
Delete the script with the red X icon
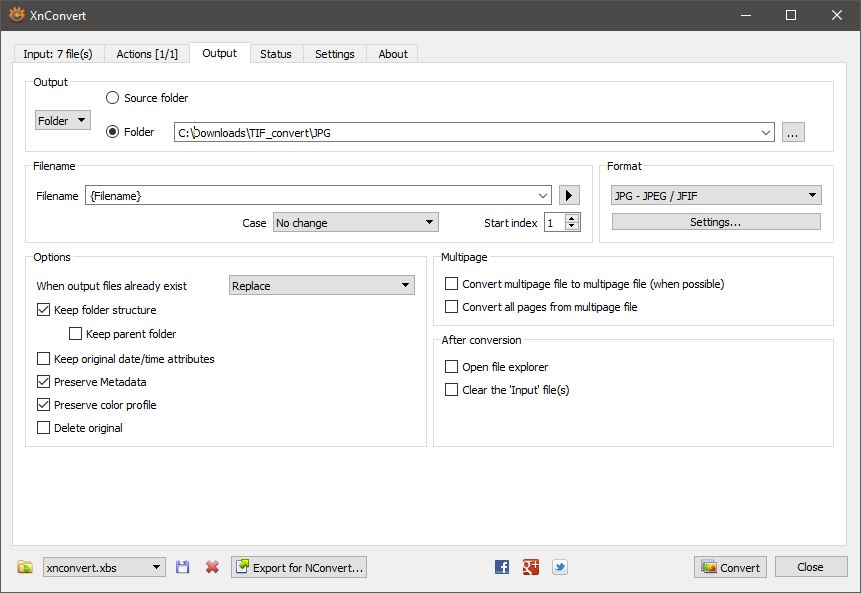tap(212, 567)
